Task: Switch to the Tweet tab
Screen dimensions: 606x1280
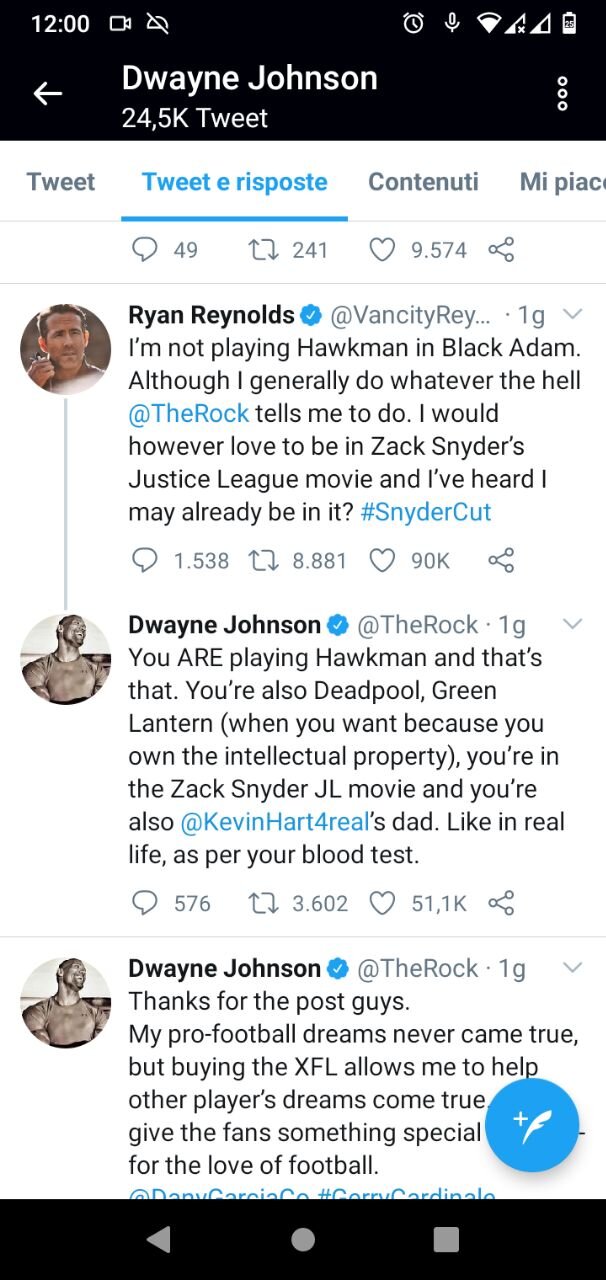Action: pyautogui.click(x=61, y=182)
